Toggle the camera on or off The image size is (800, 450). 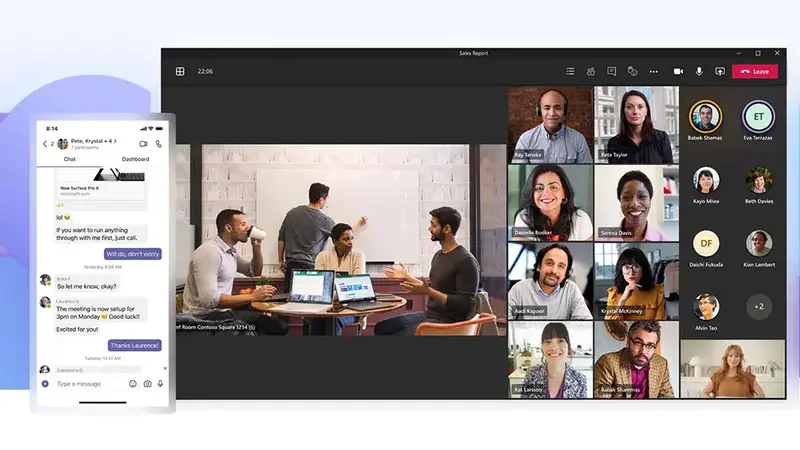(x=678, y=71)
